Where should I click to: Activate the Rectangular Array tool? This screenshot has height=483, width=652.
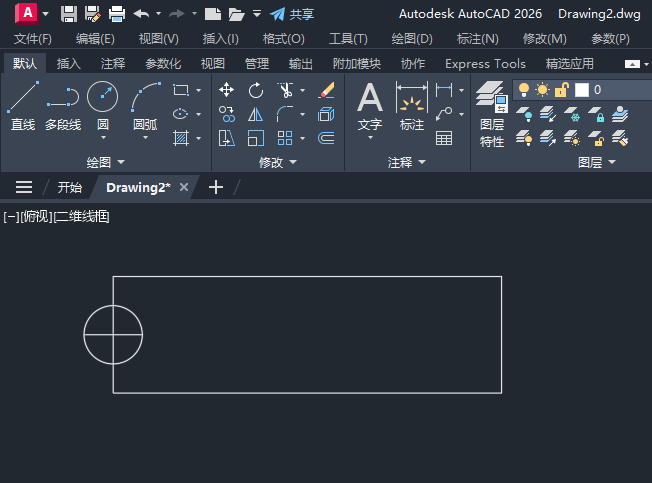[285, 138]
